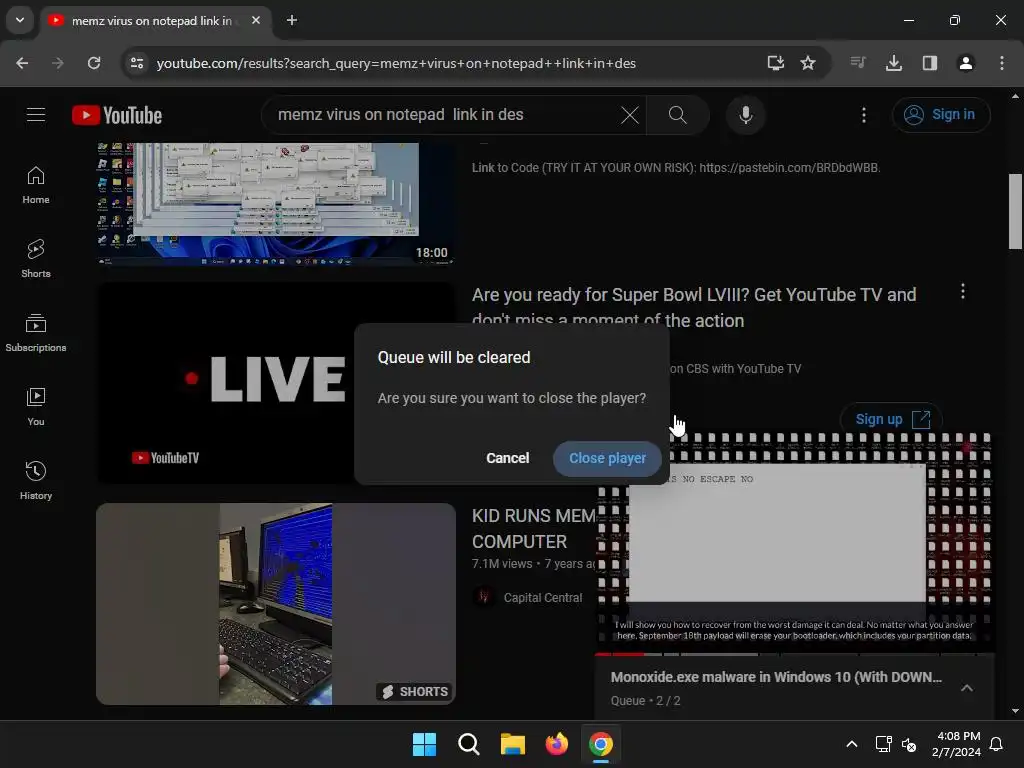Click Sign up link for YouTube TV
Screen dimensions: 1024x768
click(891, 419)
